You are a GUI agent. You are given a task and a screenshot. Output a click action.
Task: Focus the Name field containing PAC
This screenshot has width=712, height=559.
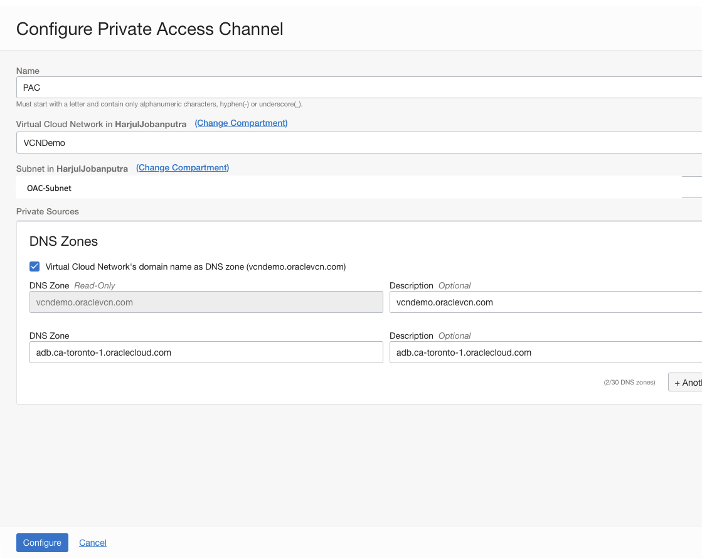click(360, 87)
